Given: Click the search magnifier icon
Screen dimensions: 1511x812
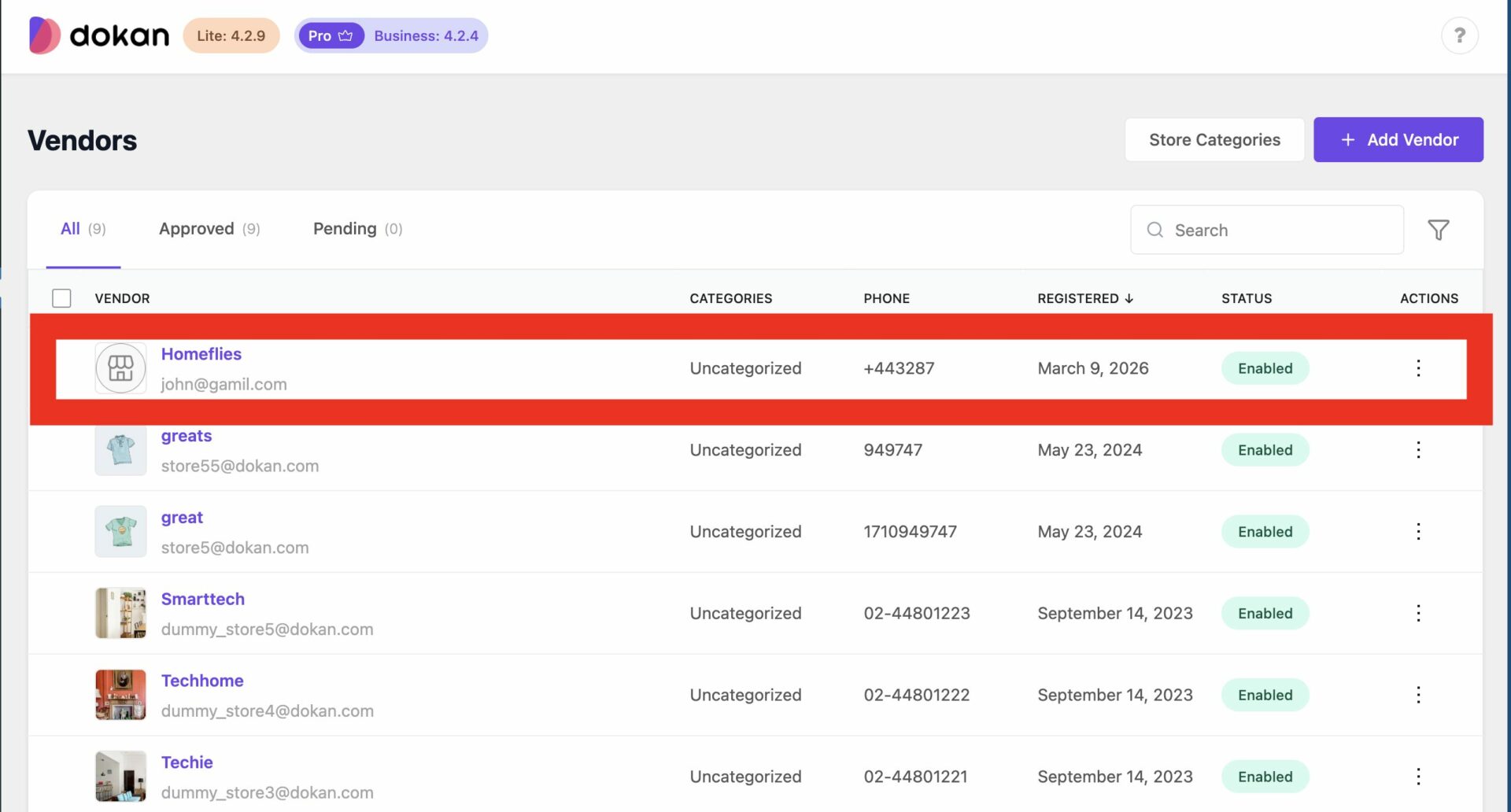Looking at the screenshot, I should (x=1154, y=230).
